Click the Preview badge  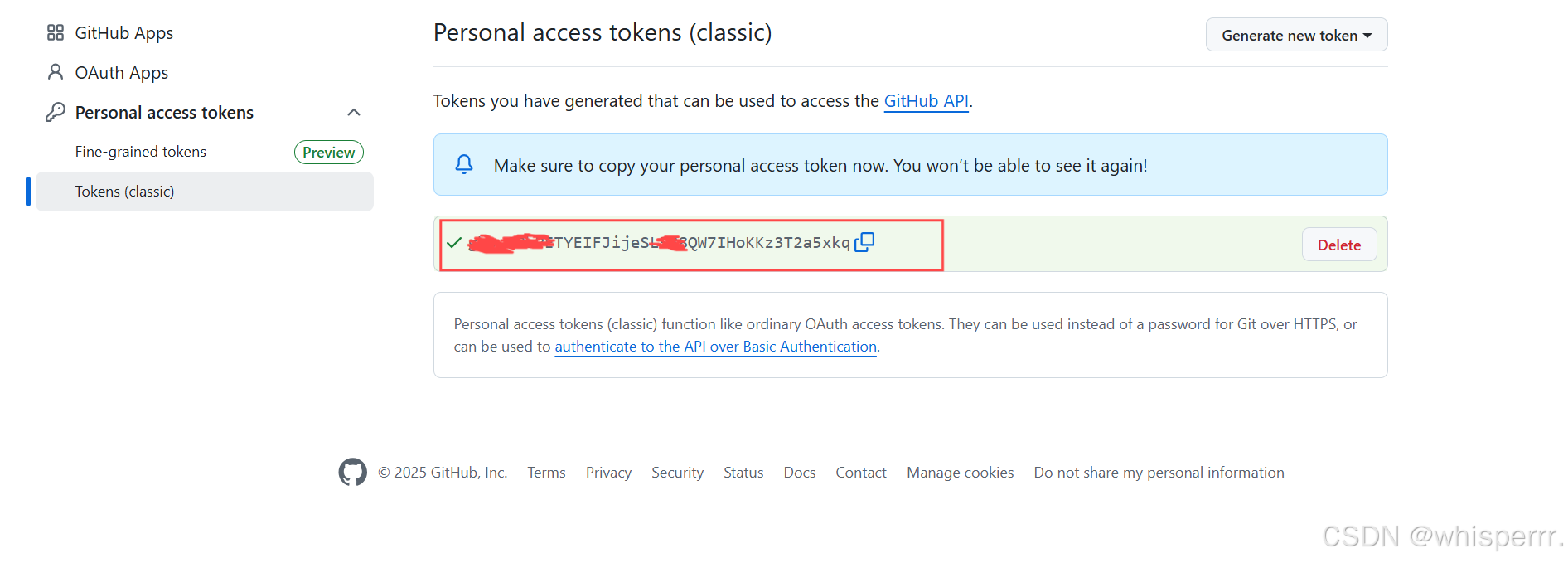(x=328, y=152)
